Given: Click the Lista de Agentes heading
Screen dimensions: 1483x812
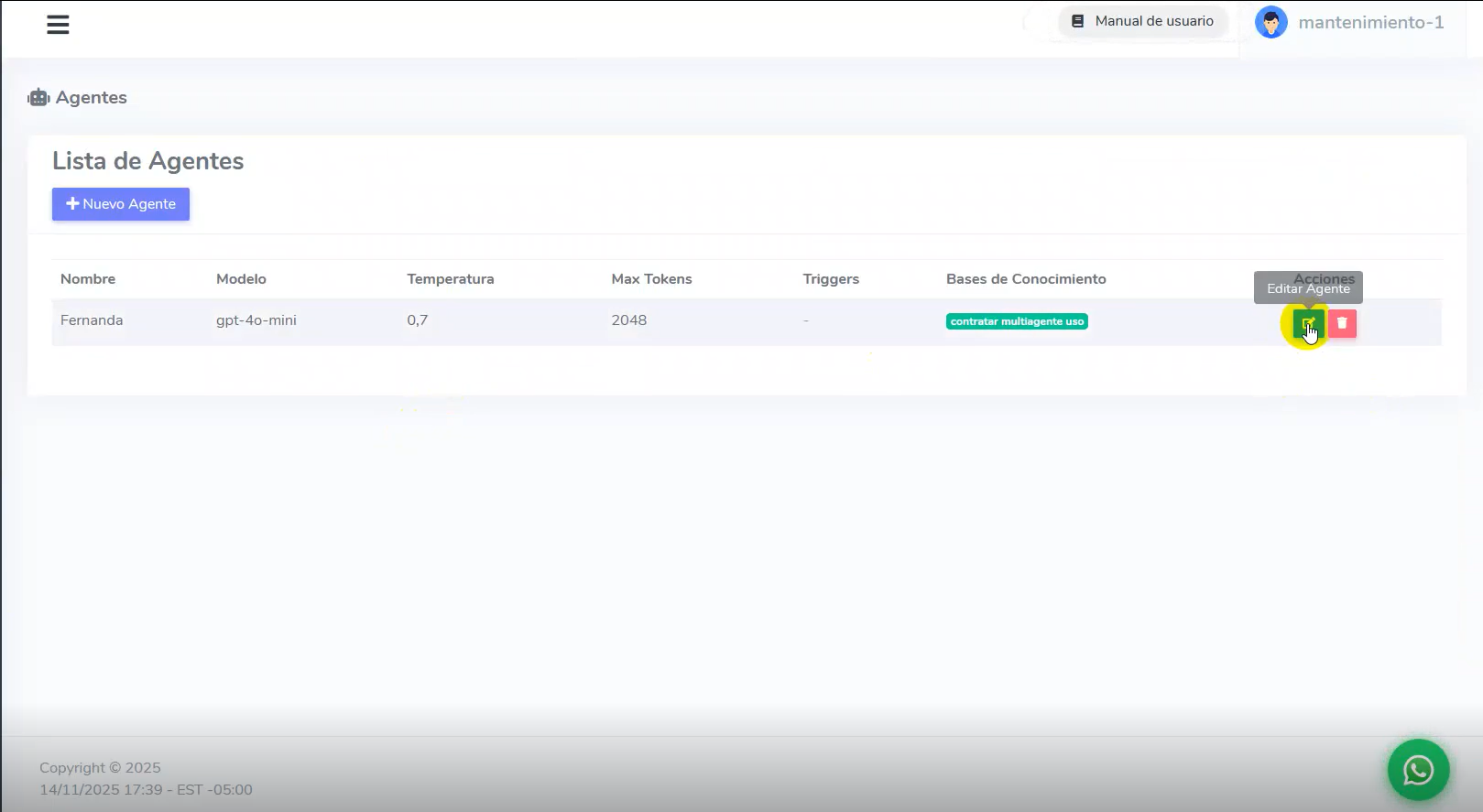Looking at the screenshot, I should [x=148, y=161].
